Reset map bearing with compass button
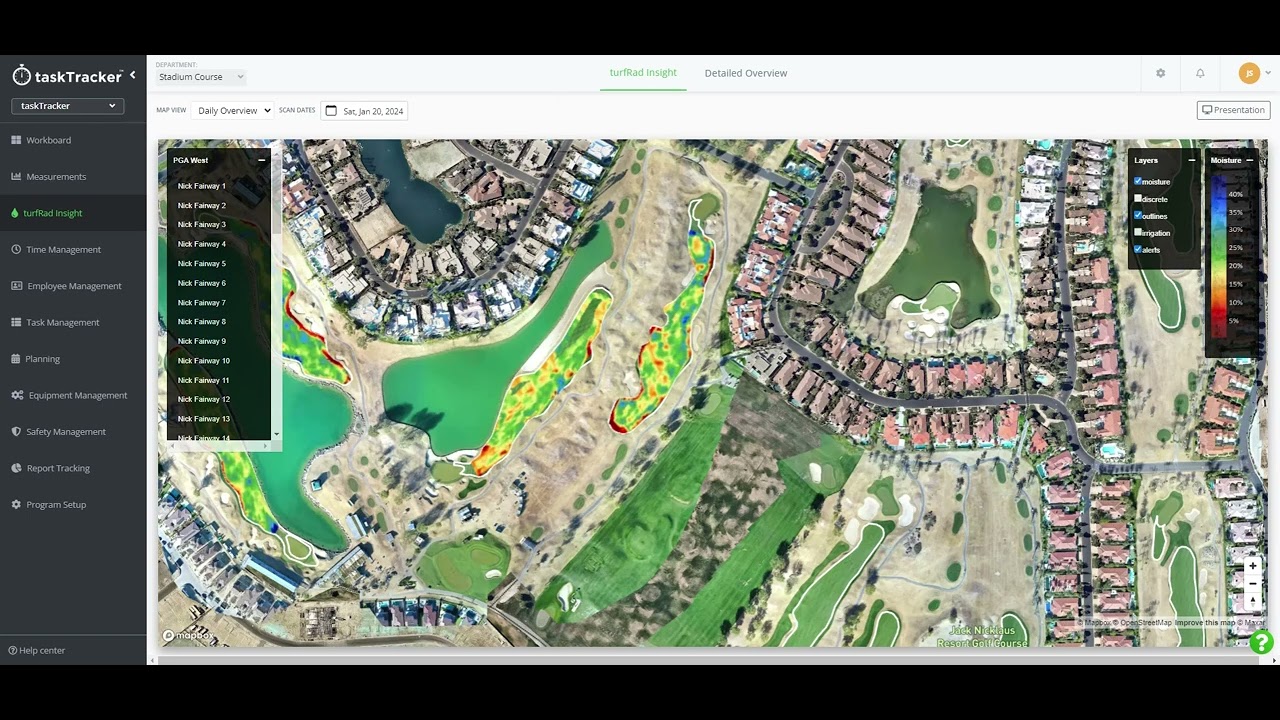The image size is (1280, 720). tap(1252, 601)
